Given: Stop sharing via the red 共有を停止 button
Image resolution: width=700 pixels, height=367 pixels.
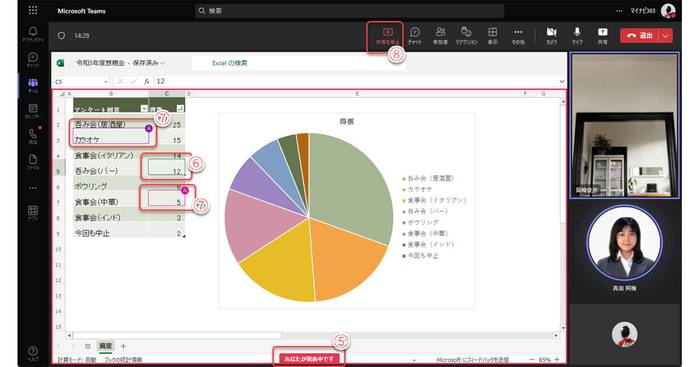Looking at the screenshot, I should (x=387, y=36).
